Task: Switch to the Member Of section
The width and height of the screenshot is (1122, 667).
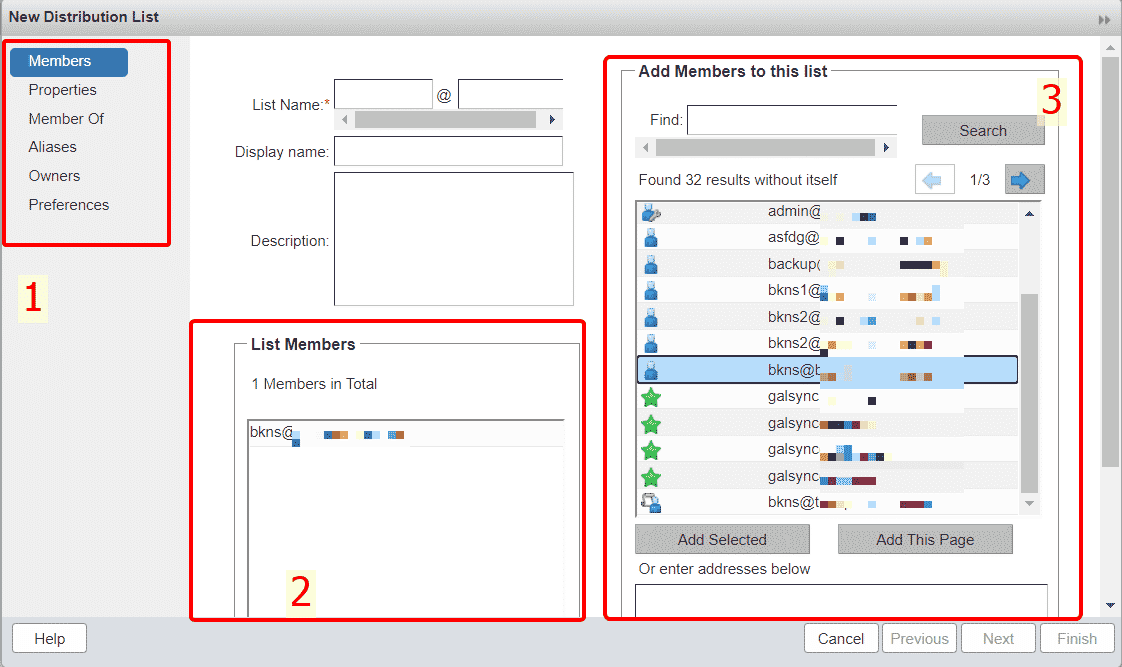Action: pos(66,119)
